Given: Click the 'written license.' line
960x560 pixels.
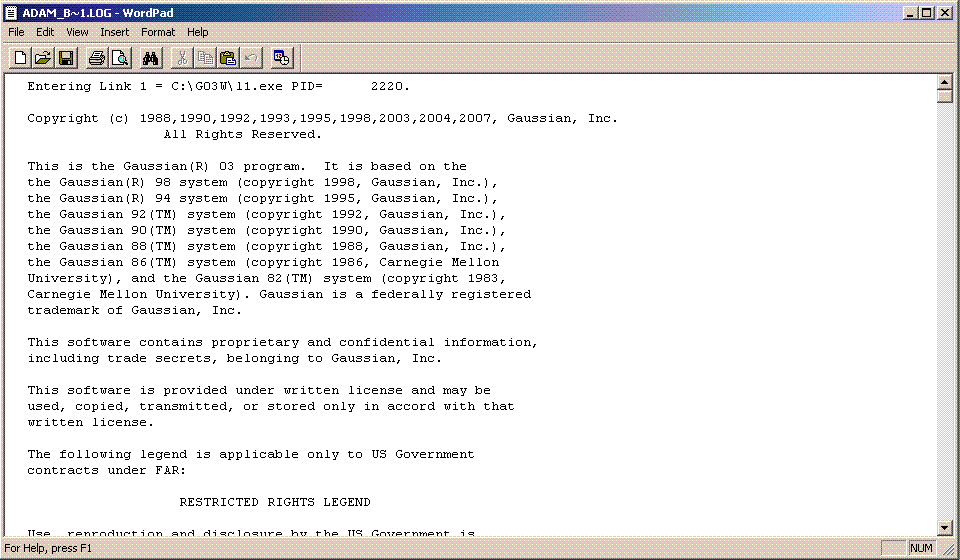Looking at the screenshot, I should point(91,422).
